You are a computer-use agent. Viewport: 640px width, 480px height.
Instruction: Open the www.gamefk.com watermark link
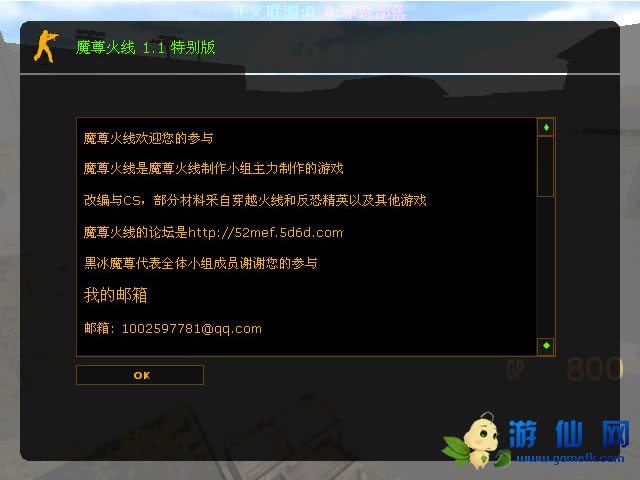point(570,458)
